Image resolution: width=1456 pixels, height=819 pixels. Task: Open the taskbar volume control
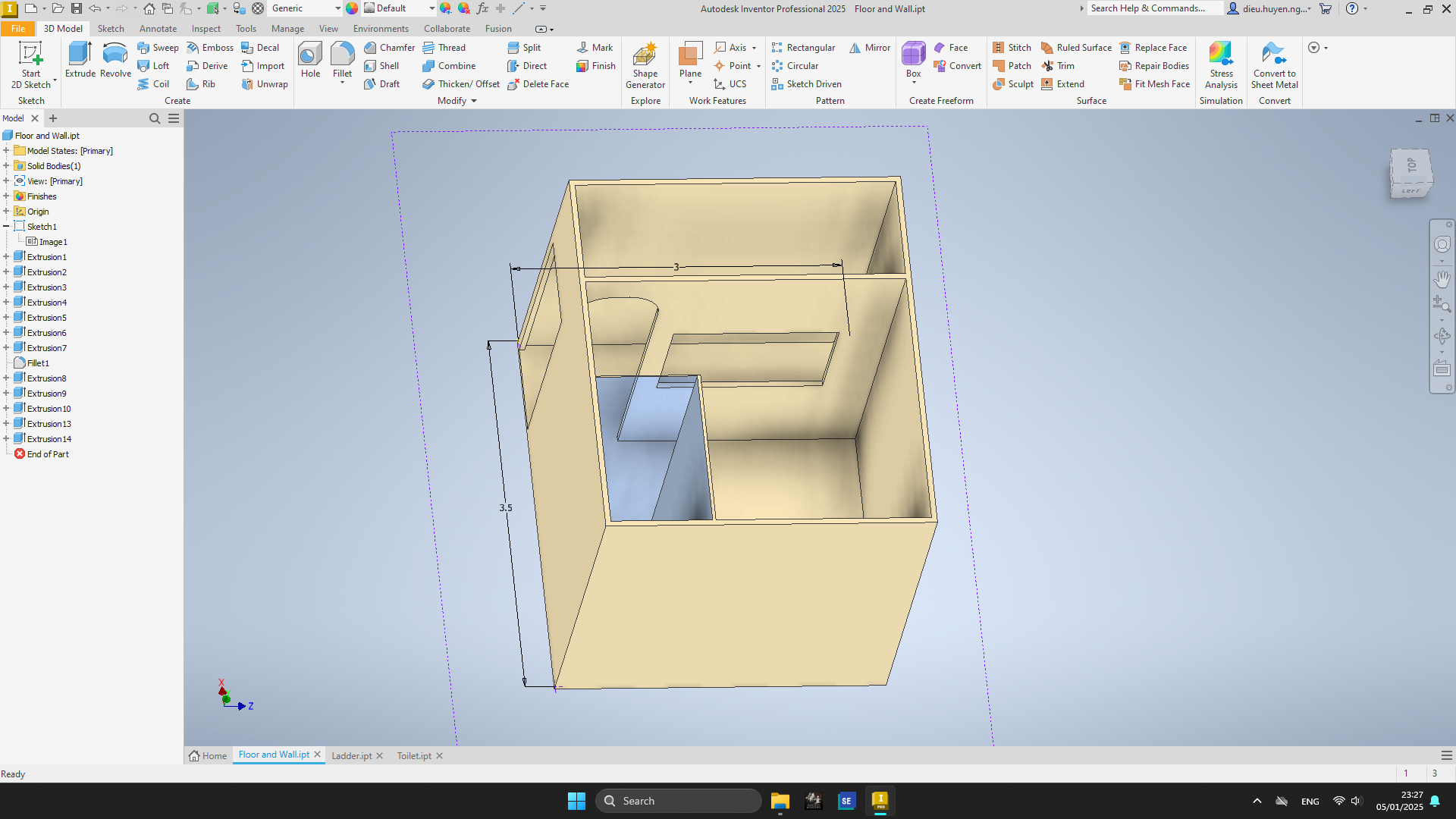coord(1357,801)
